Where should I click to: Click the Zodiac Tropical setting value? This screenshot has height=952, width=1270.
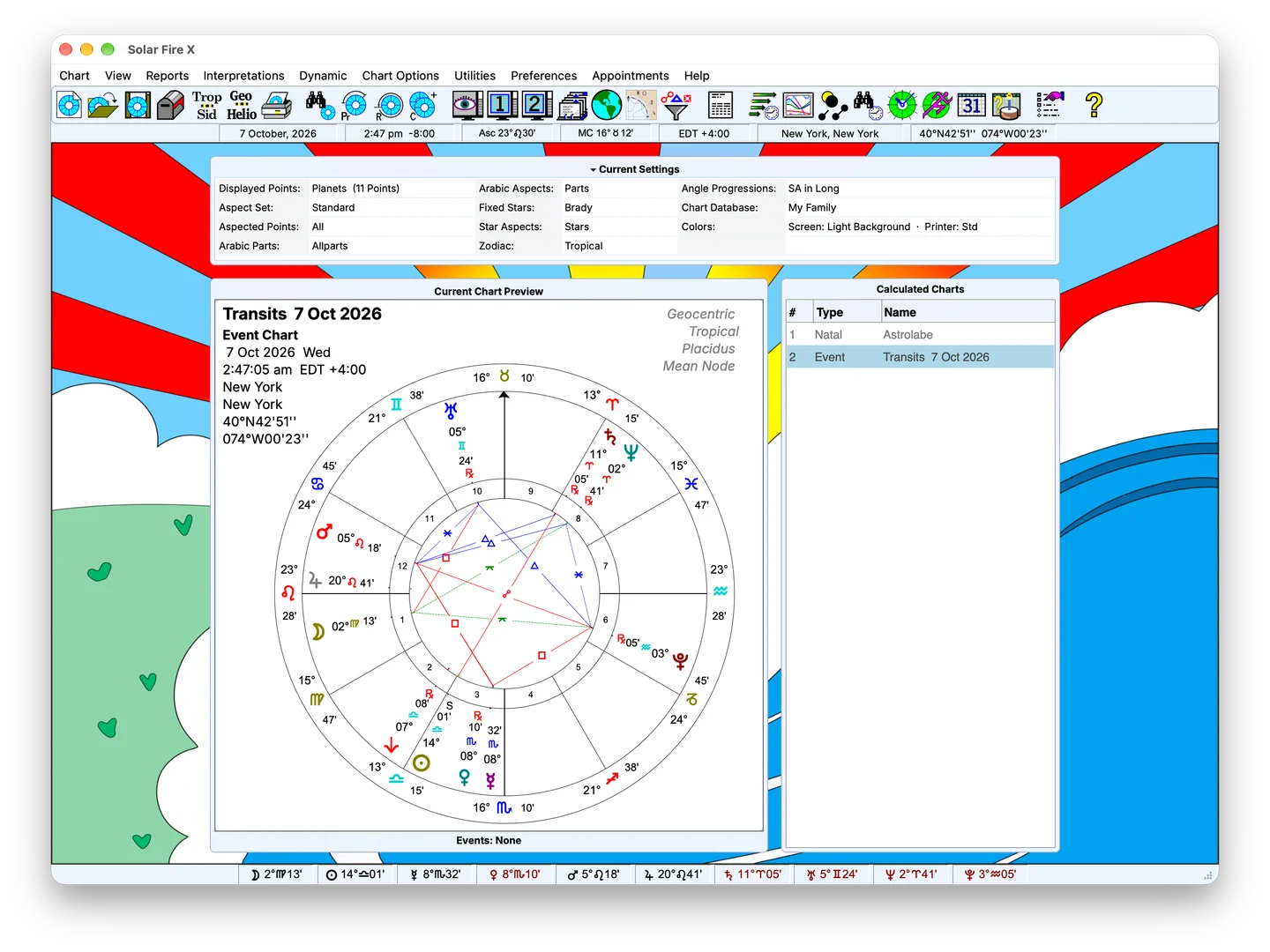coord(584,246)
